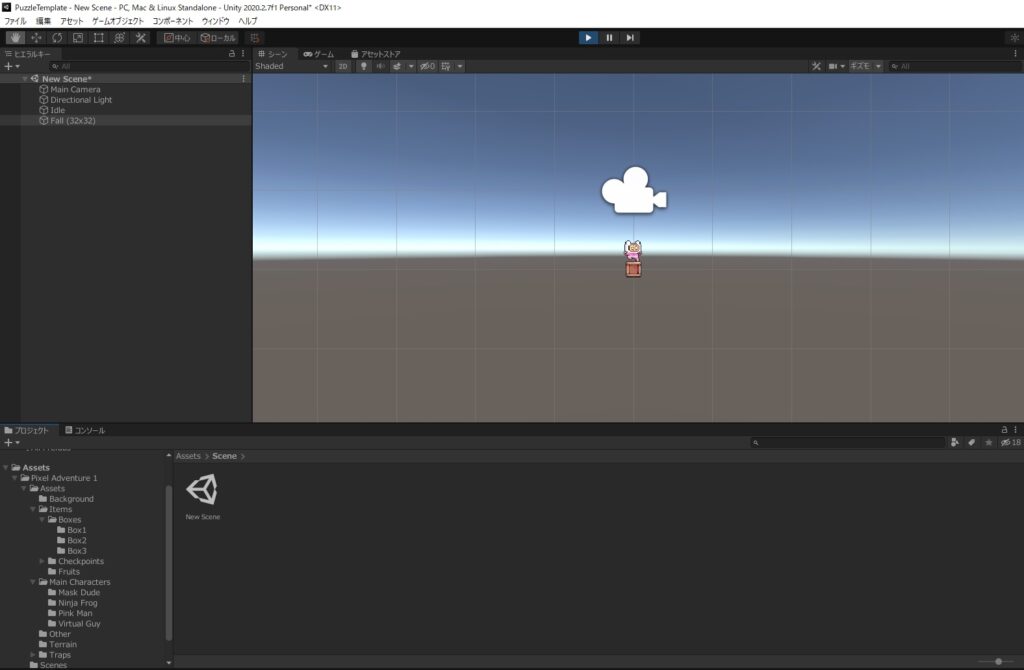Image resolution: width=1024 pixels, height=670 pixels.
Task: Open Hierarchy panel options menu
Action: tap(243, 54)
